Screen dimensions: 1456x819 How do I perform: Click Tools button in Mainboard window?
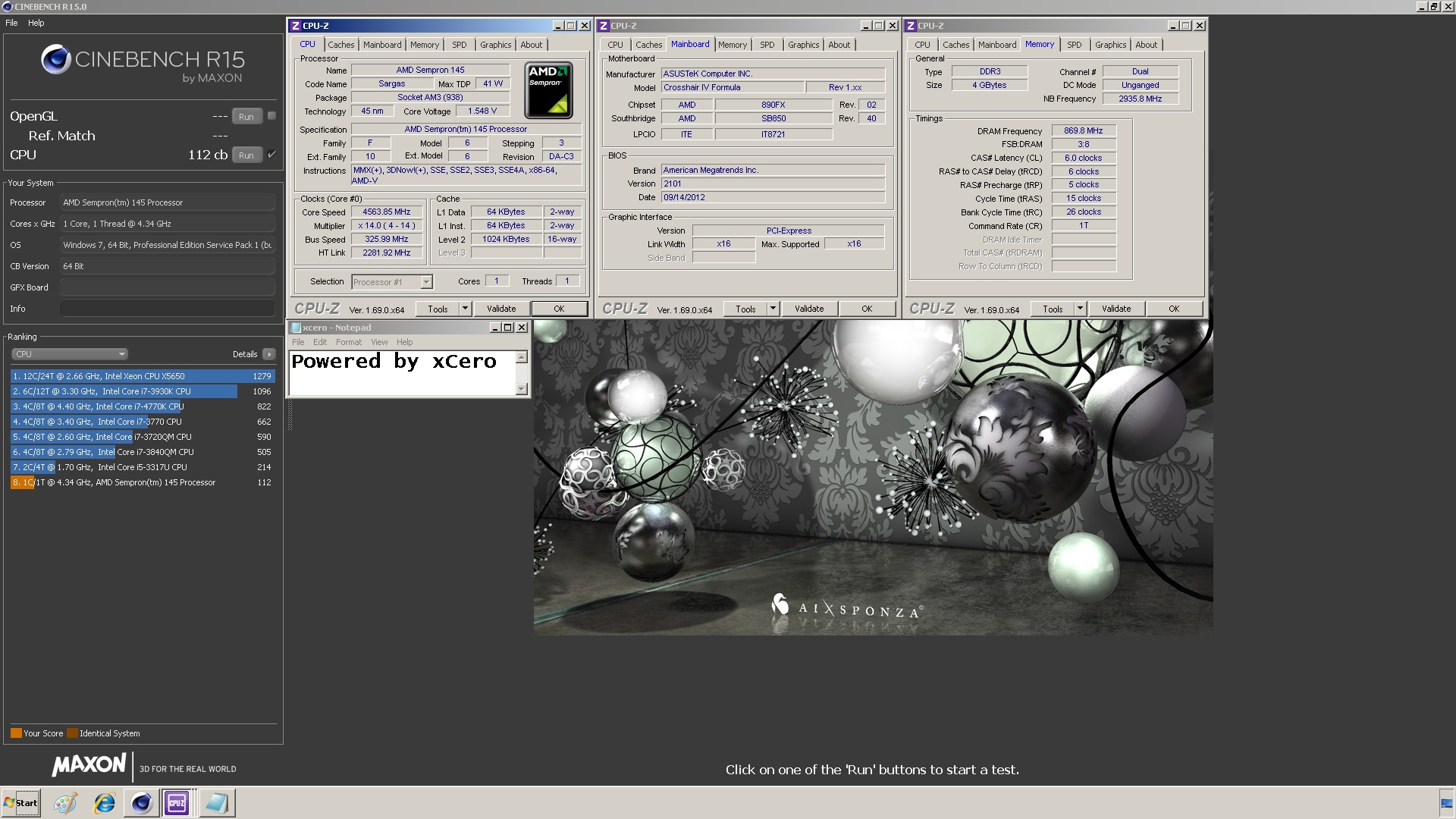[745, 309]
